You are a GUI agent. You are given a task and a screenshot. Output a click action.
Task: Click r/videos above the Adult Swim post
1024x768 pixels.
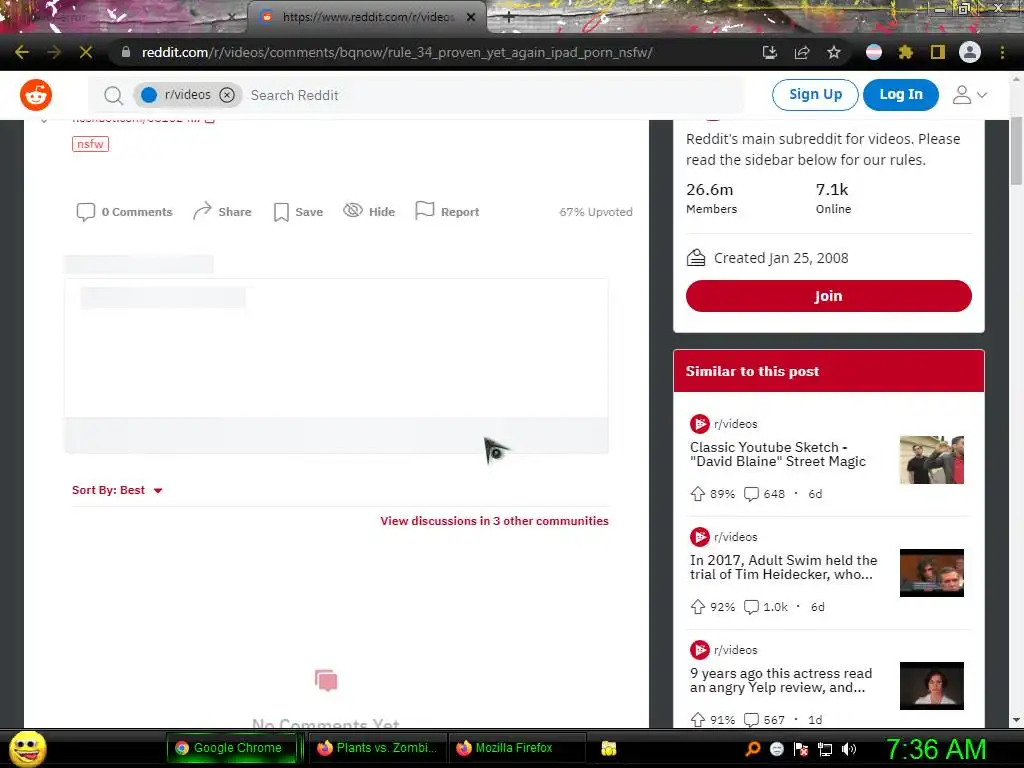(x=735, y=537)
